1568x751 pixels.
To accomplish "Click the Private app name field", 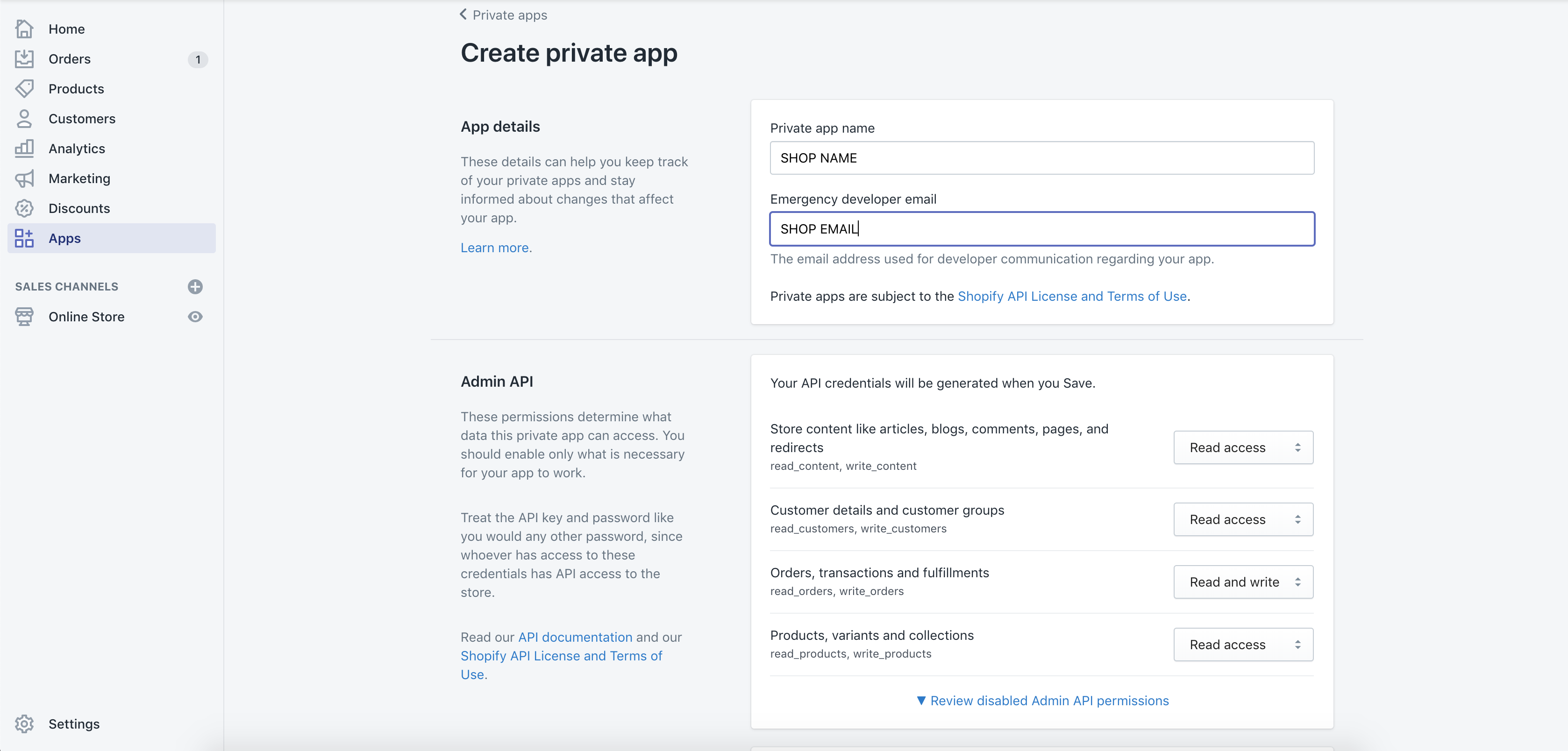I will coord(1041,158).
